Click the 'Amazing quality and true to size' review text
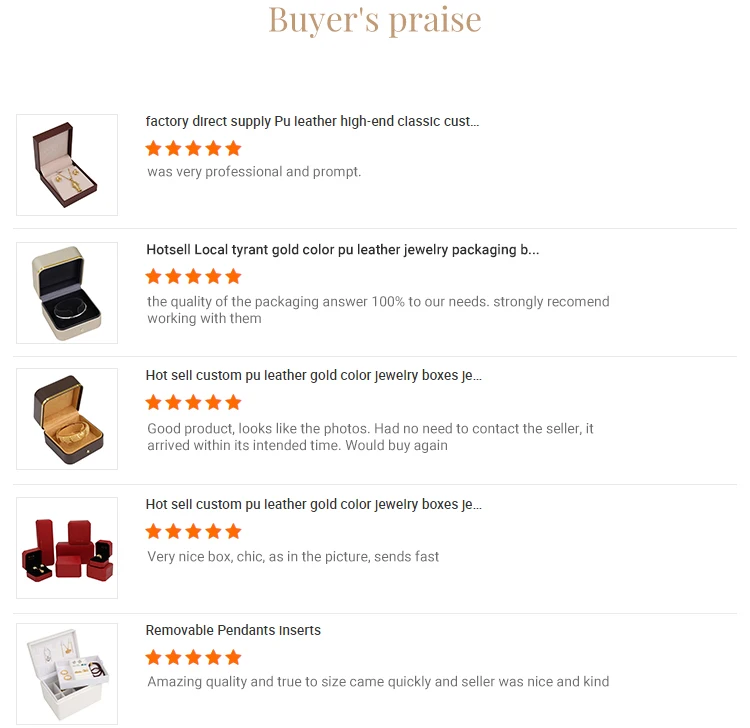 [378, 681]
